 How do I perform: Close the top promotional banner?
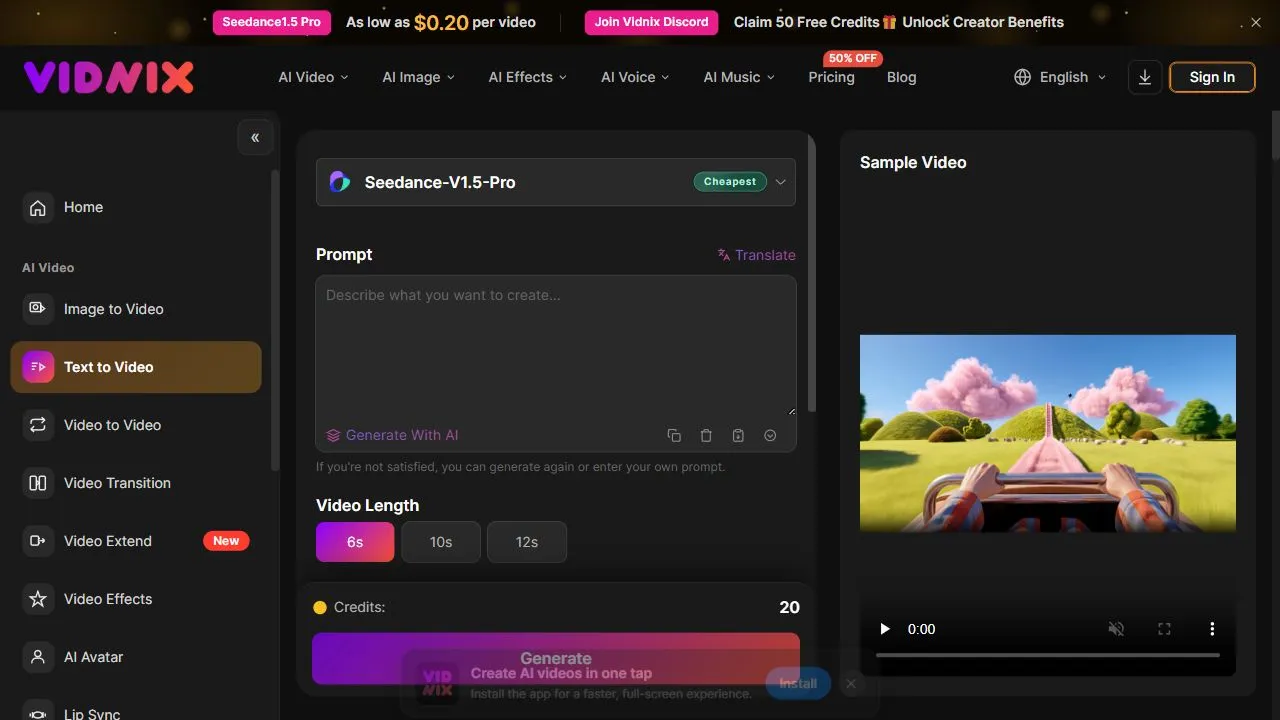pyautogui.click(x=1256, y=22)
